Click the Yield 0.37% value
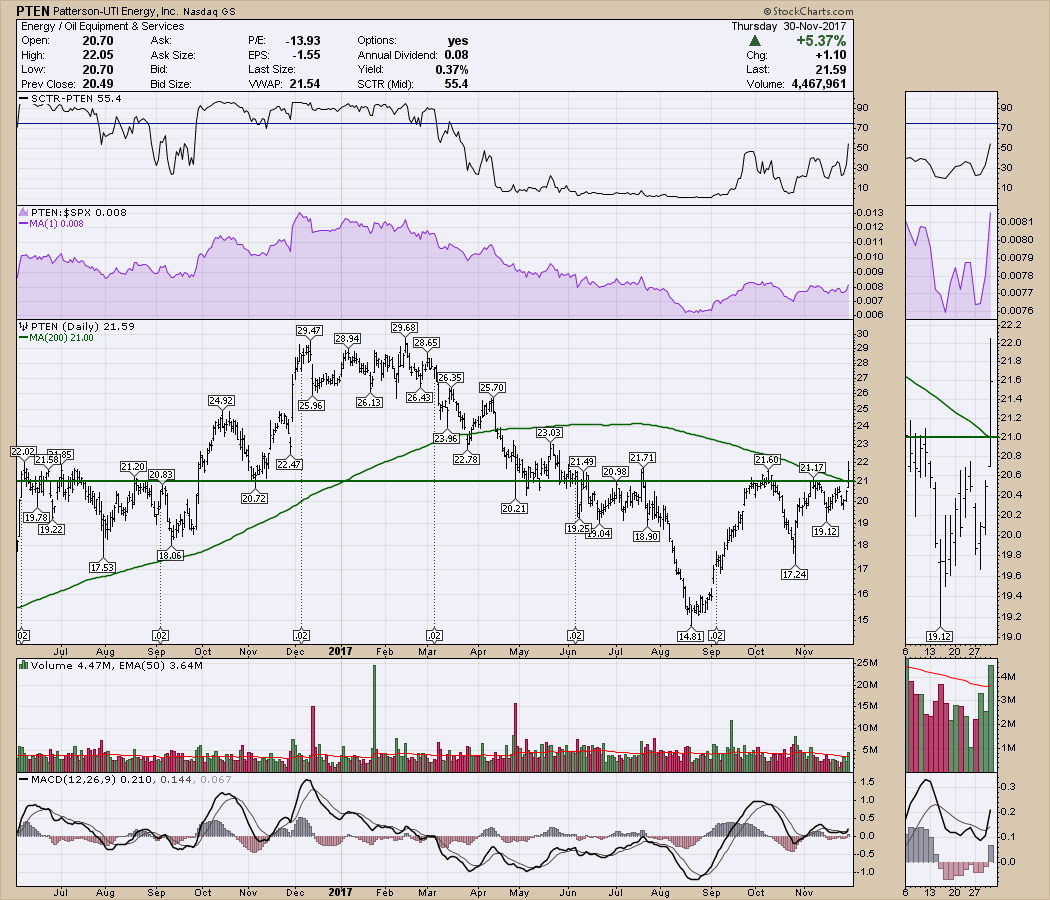The image size is (1050, 900). pyautogui.click(x=452, y=69)
